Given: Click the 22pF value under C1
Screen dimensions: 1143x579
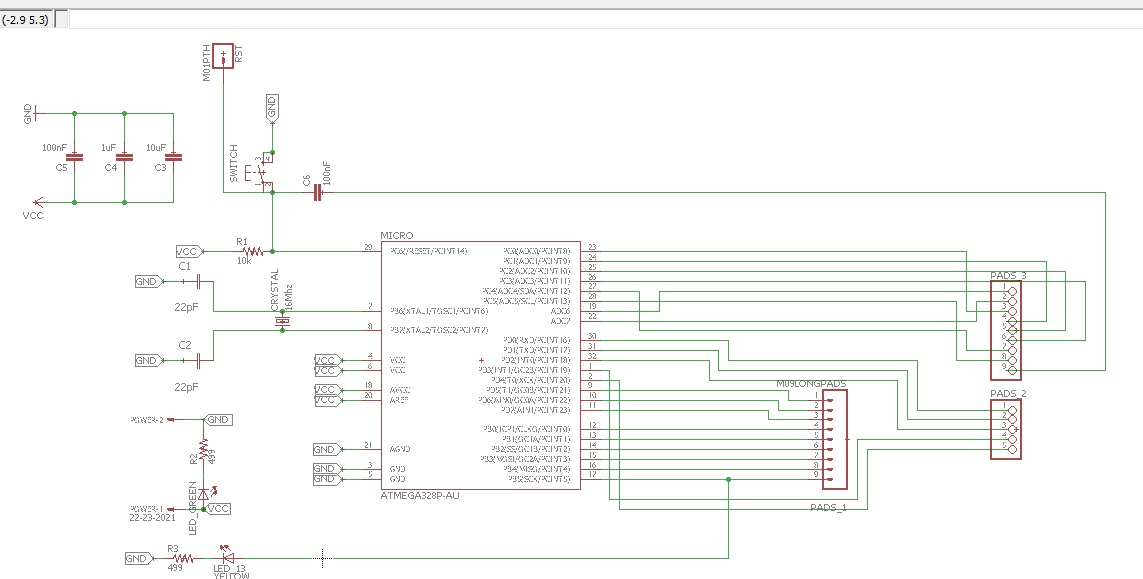Looking at the screenshot, I should coord(187,308).
